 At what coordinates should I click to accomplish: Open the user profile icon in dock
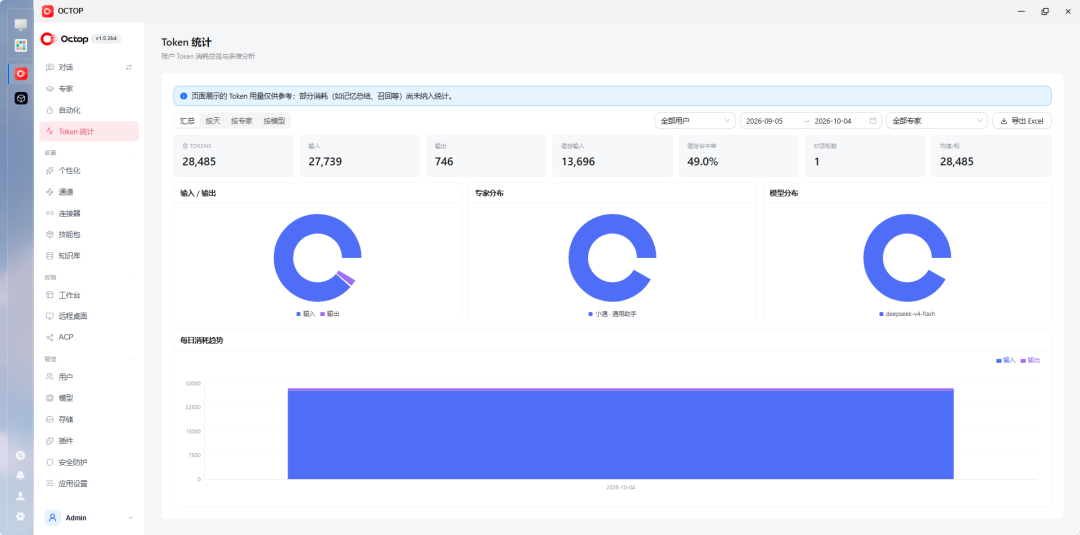(x=21, y=495)
